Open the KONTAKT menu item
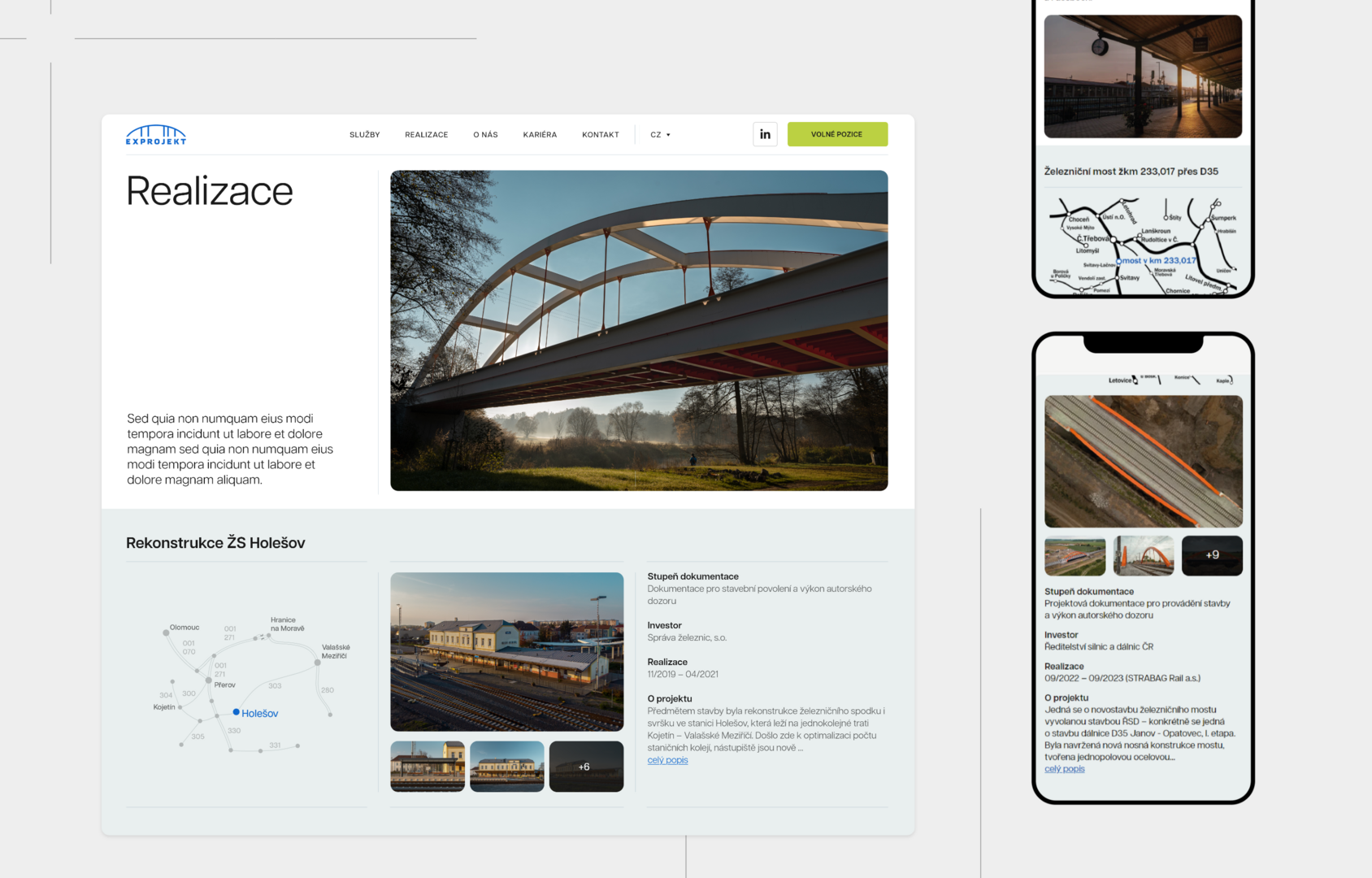The height and width of the screenshot is (878, 1372). (x=600, y=135)
